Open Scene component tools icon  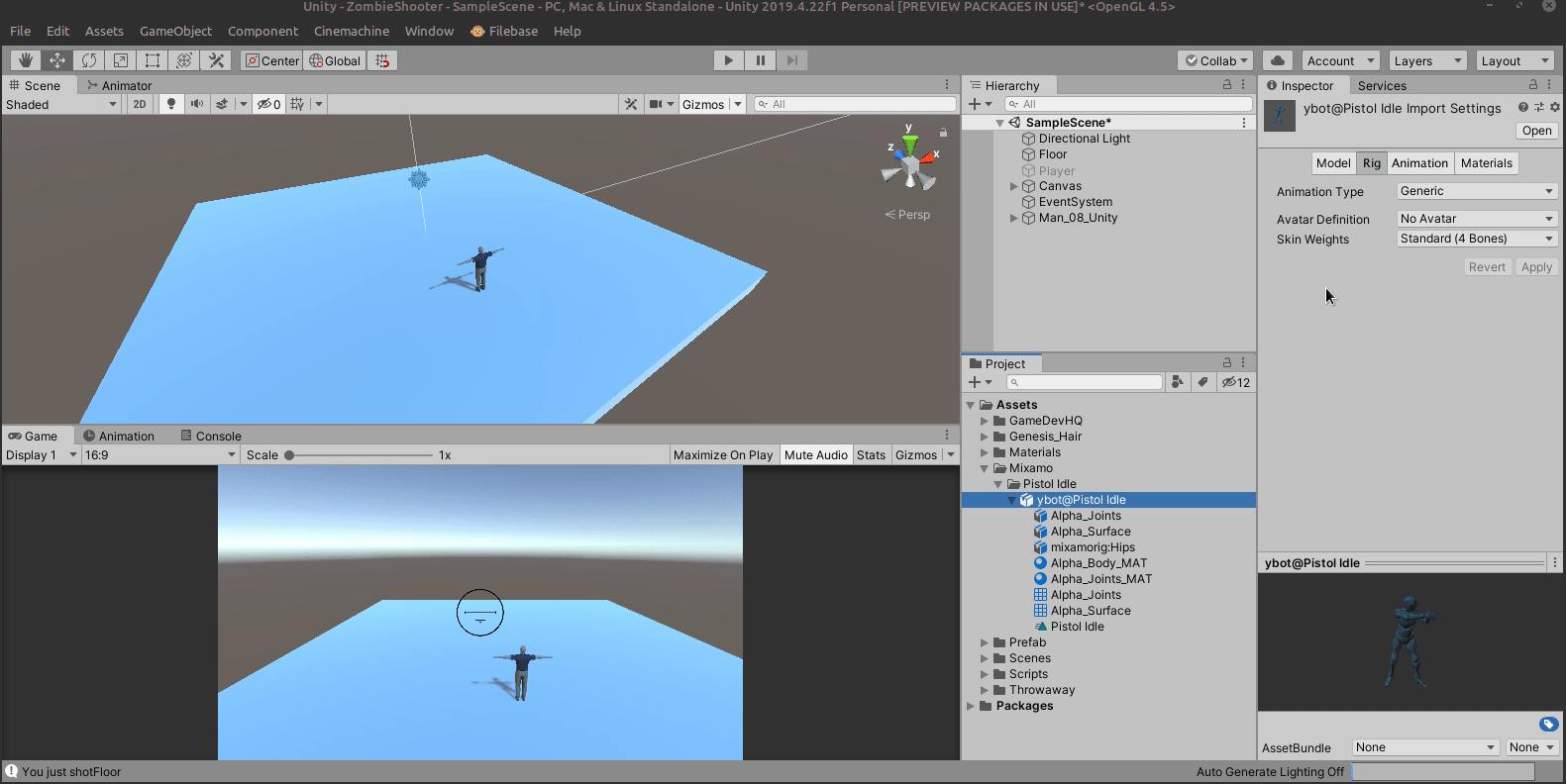click(631, 104)
